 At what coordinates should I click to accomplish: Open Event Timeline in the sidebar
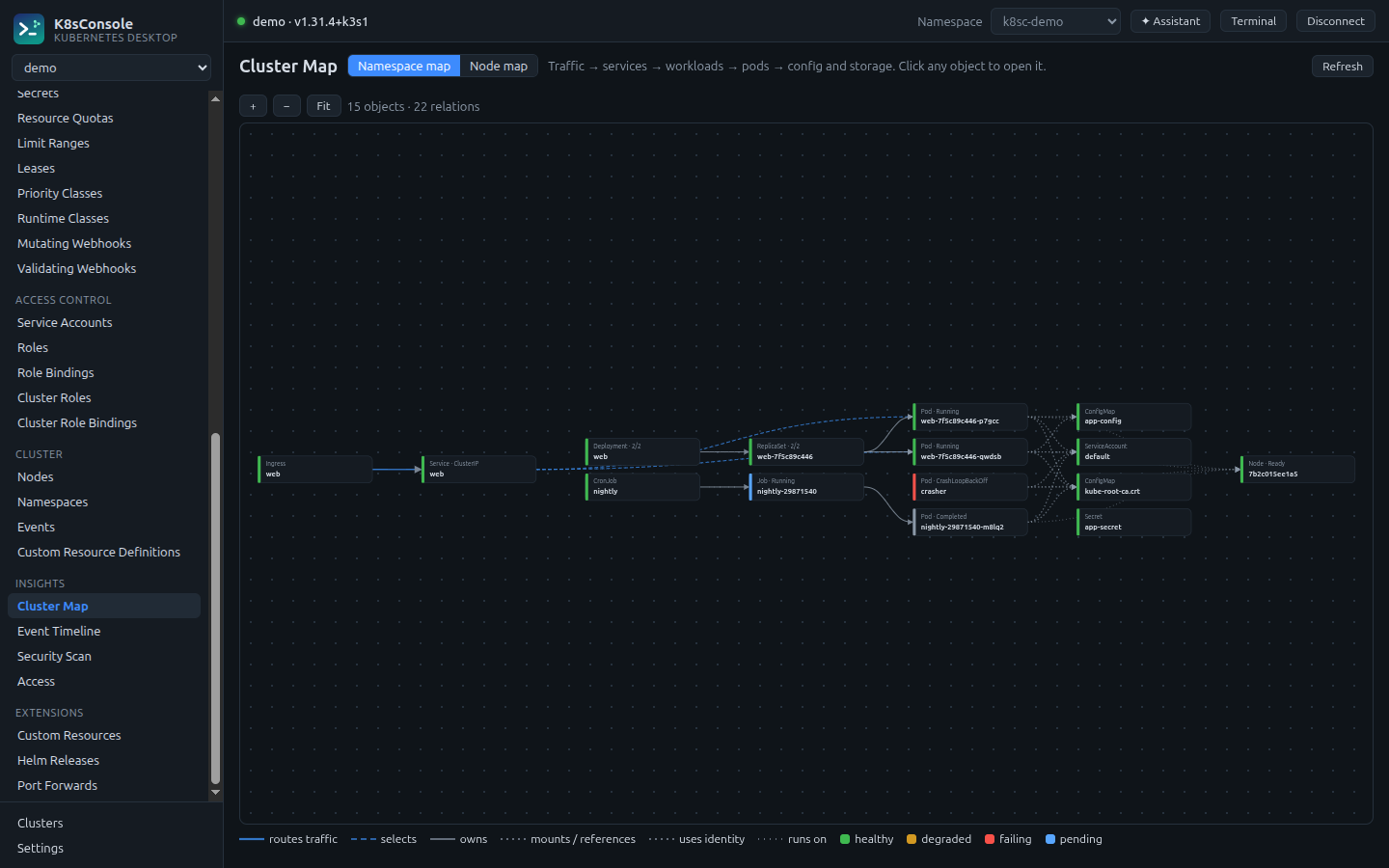[104, 631]
